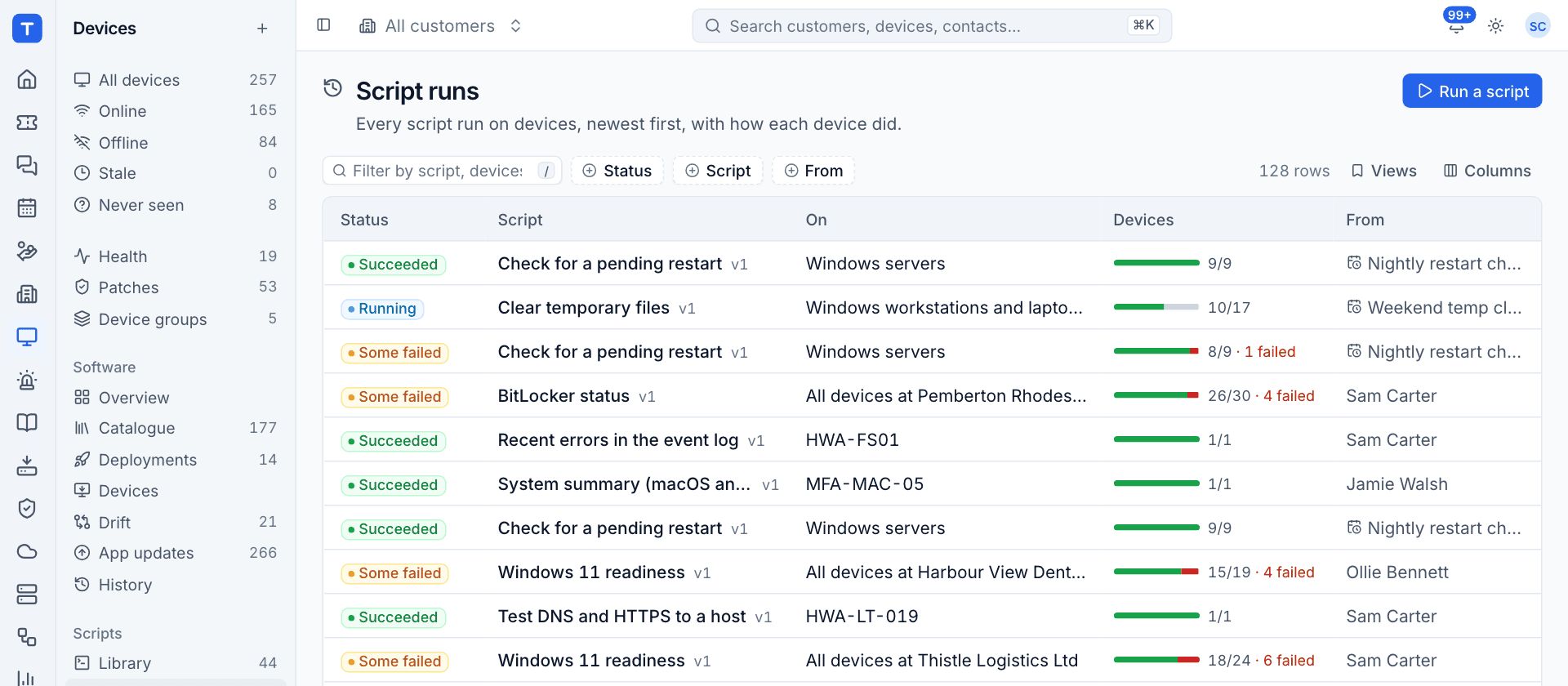Open the home icon in left rail
Screen dimensions: 1568x686
[x=27, y=79]
